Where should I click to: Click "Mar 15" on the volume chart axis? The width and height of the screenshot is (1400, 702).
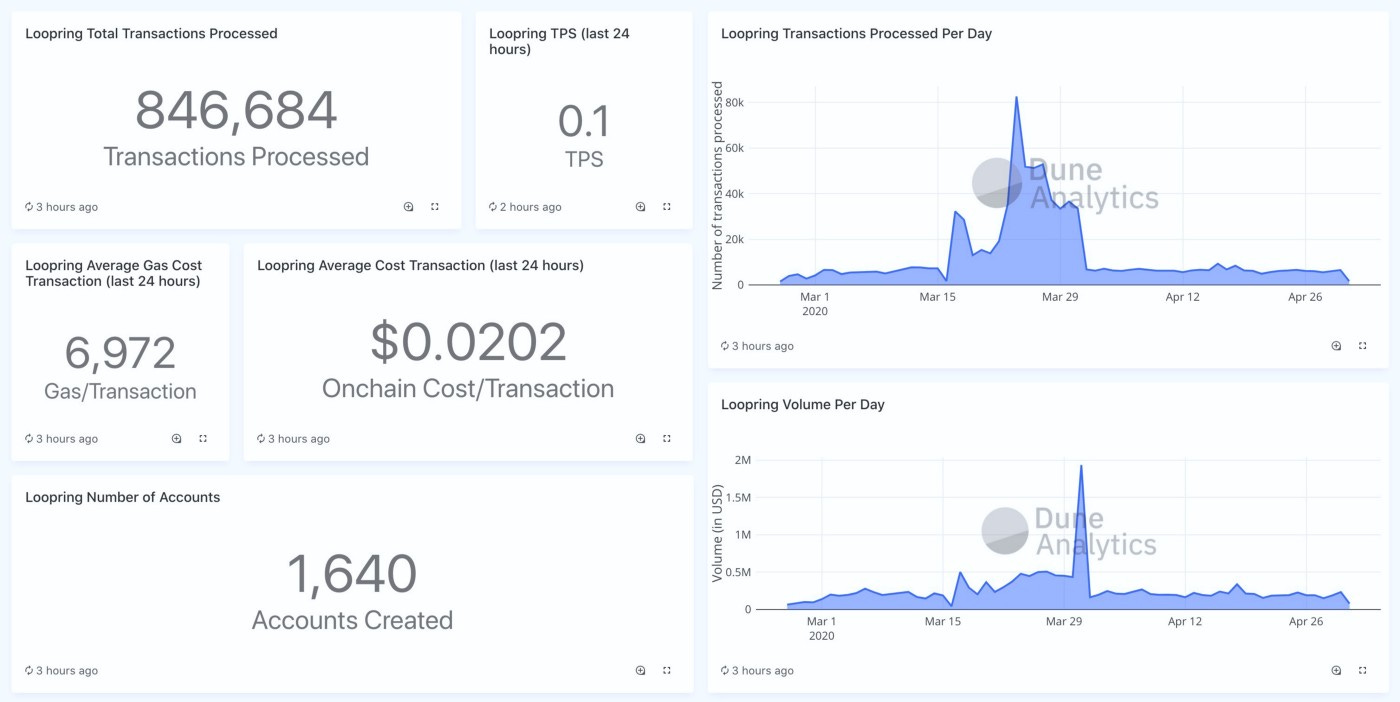tap(943, 622)
